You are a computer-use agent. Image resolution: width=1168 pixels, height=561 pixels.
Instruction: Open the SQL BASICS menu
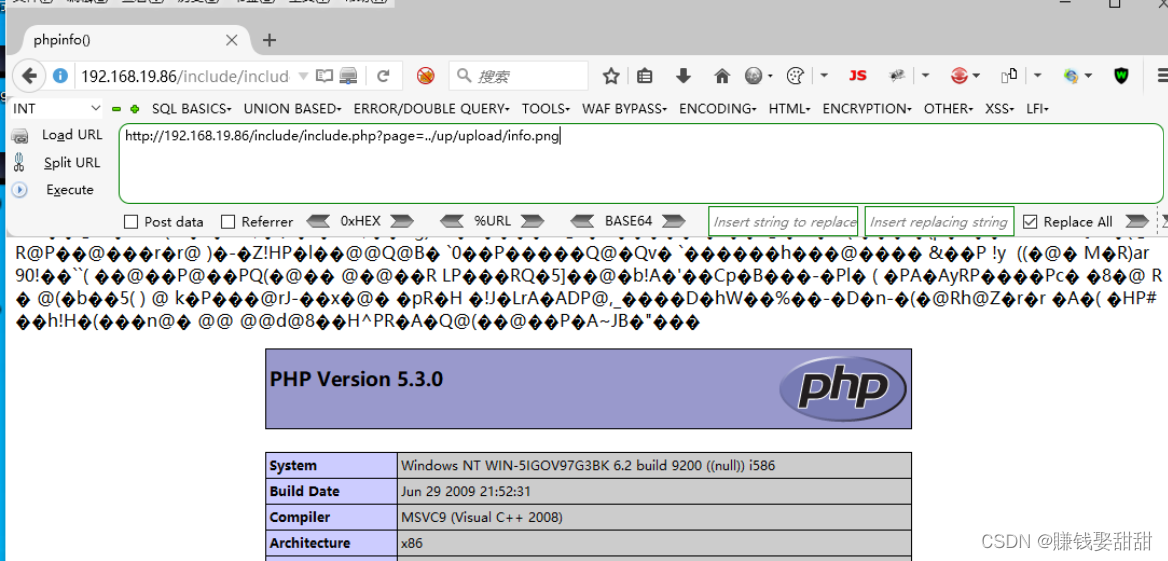tap(191, 109)
